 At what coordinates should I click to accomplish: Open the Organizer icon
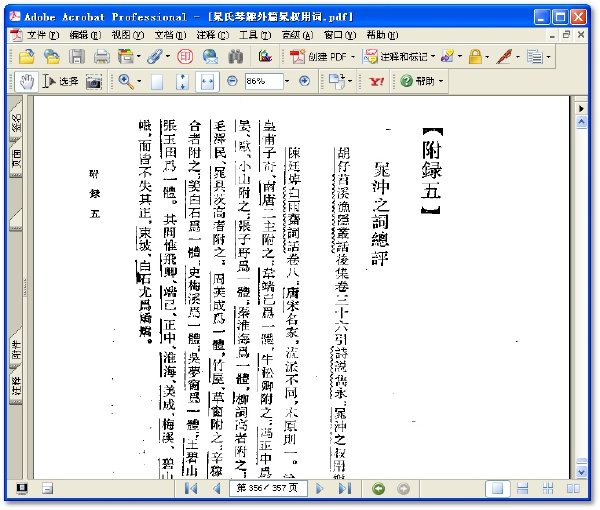[x=126, y=57]
